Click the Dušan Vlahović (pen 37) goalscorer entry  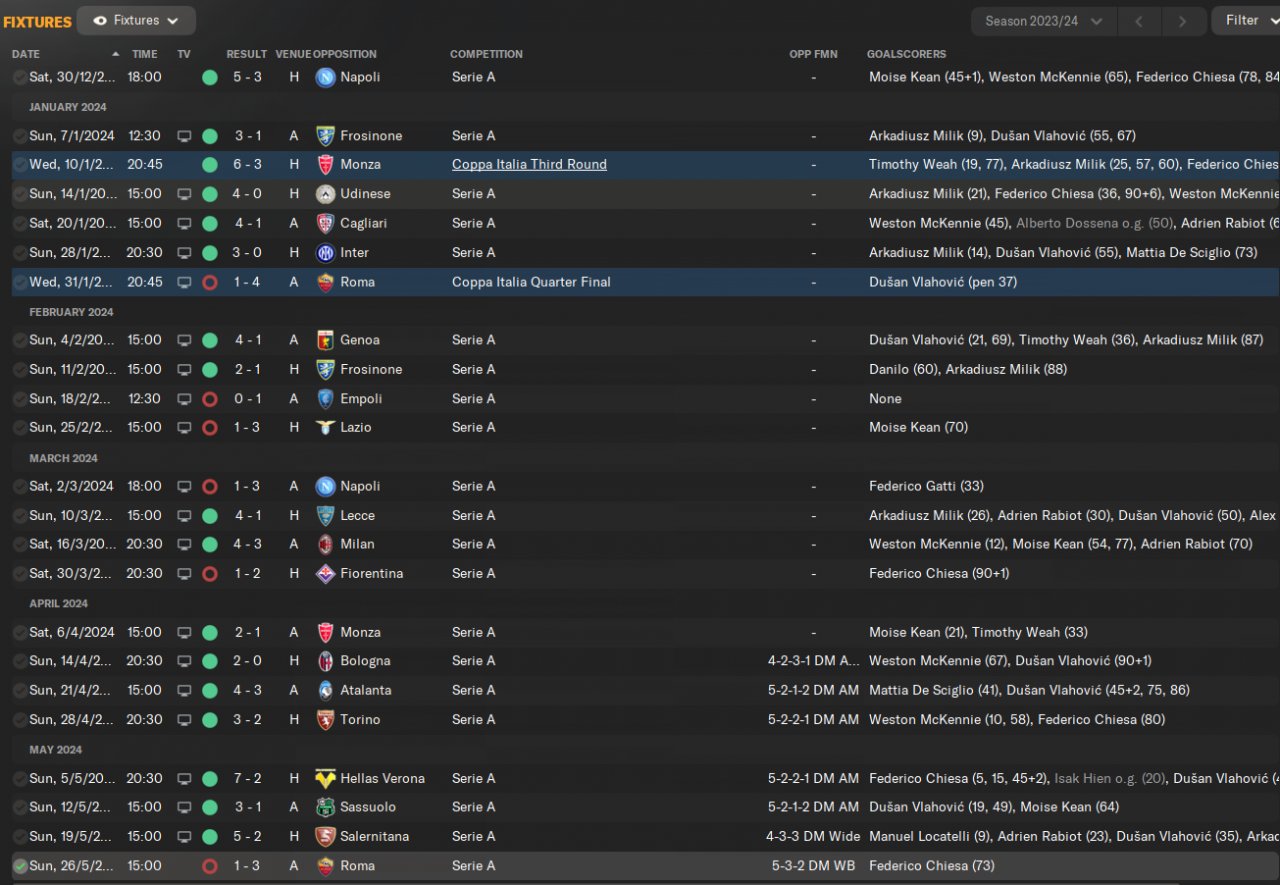pos(943,282)
